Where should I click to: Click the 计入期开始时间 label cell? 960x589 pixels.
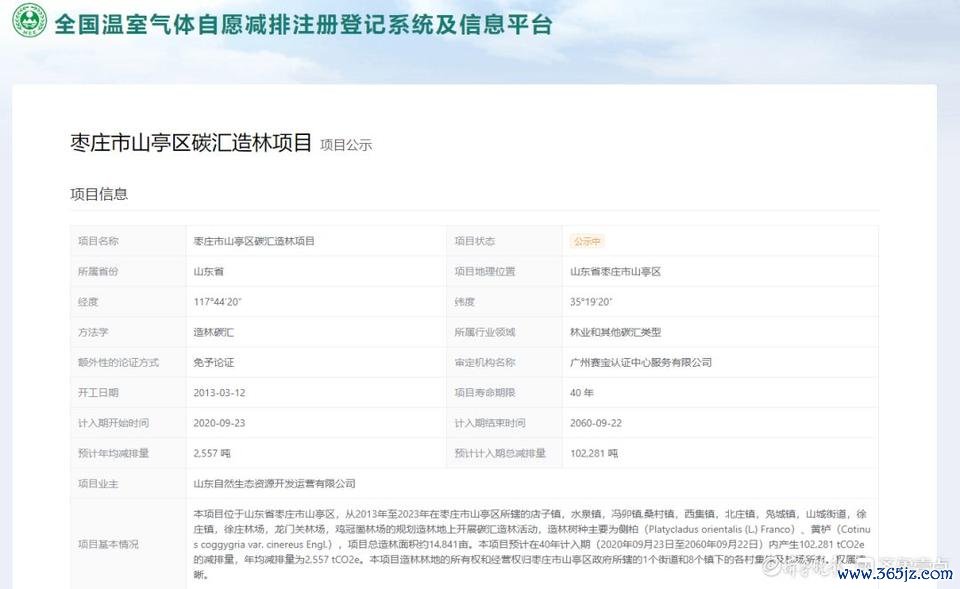coord(128,422)
